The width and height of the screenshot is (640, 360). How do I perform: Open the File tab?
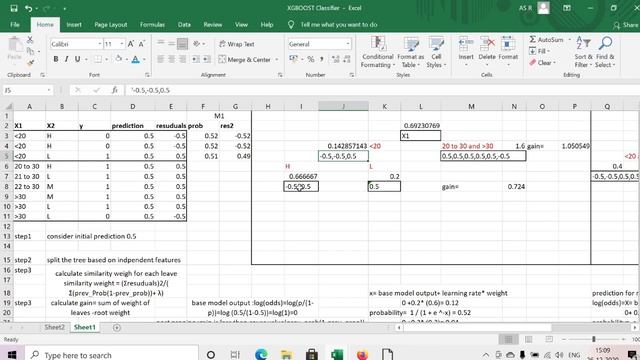pos(15,24)
